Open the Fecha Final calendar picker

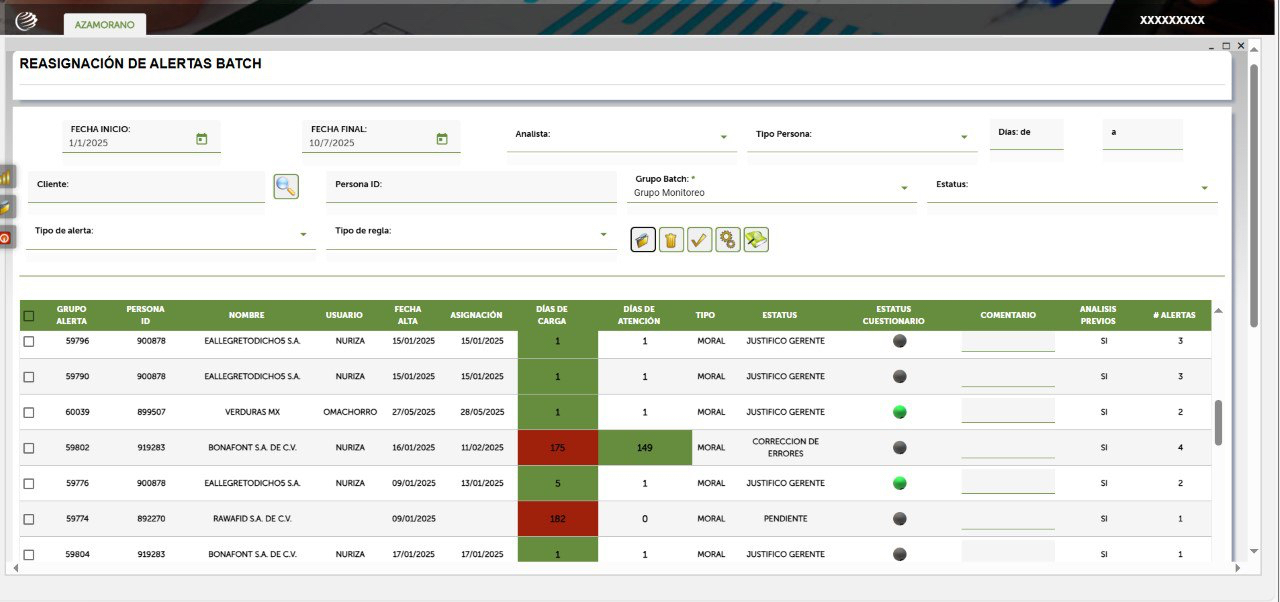tap(442, 139)
